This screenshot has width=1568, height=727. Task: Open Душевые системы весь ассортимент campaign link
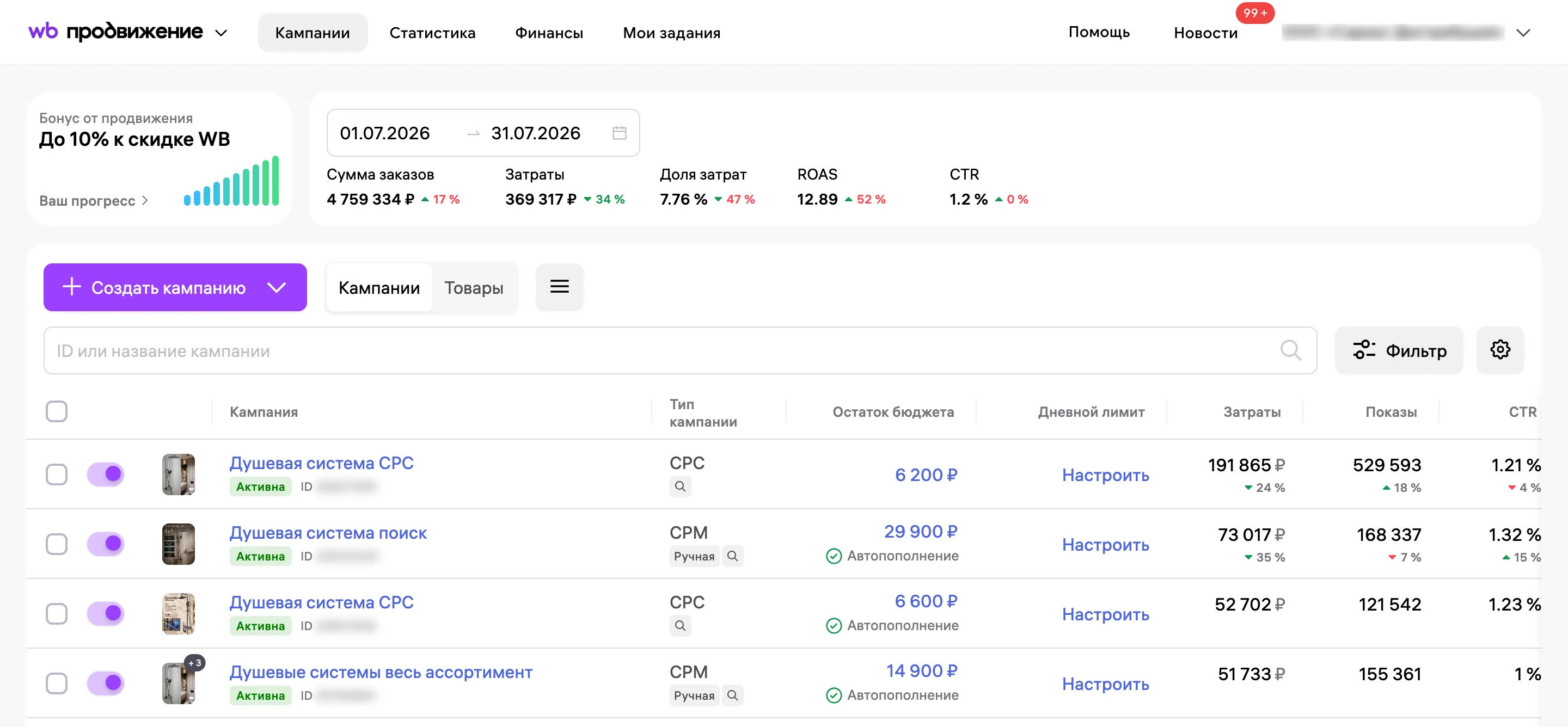tap(381, 672)
